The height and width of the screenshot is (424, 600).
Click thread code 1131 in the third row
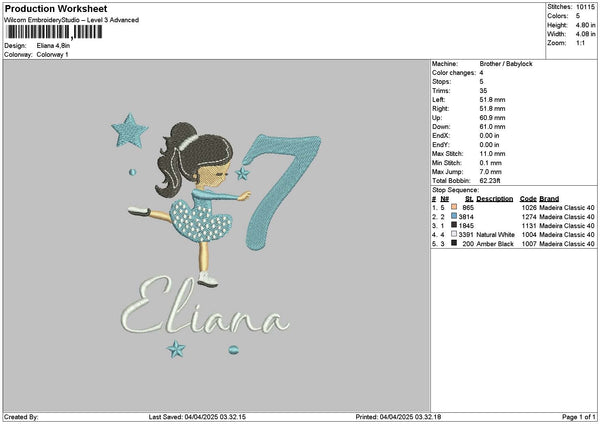[529, 225]
